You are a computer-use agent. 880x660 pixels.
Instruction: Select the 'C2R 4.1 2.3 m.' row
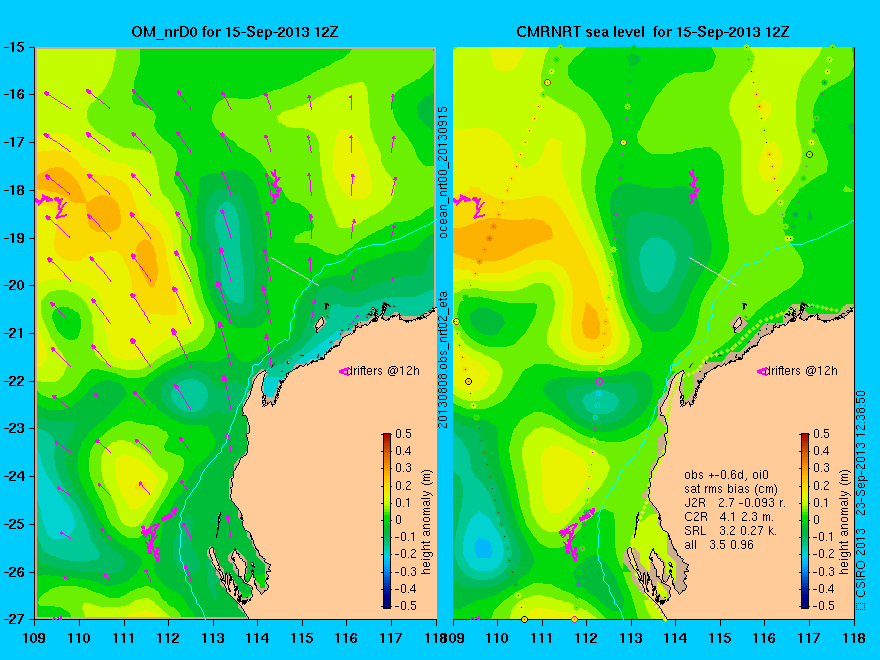[x=729, y=517]
